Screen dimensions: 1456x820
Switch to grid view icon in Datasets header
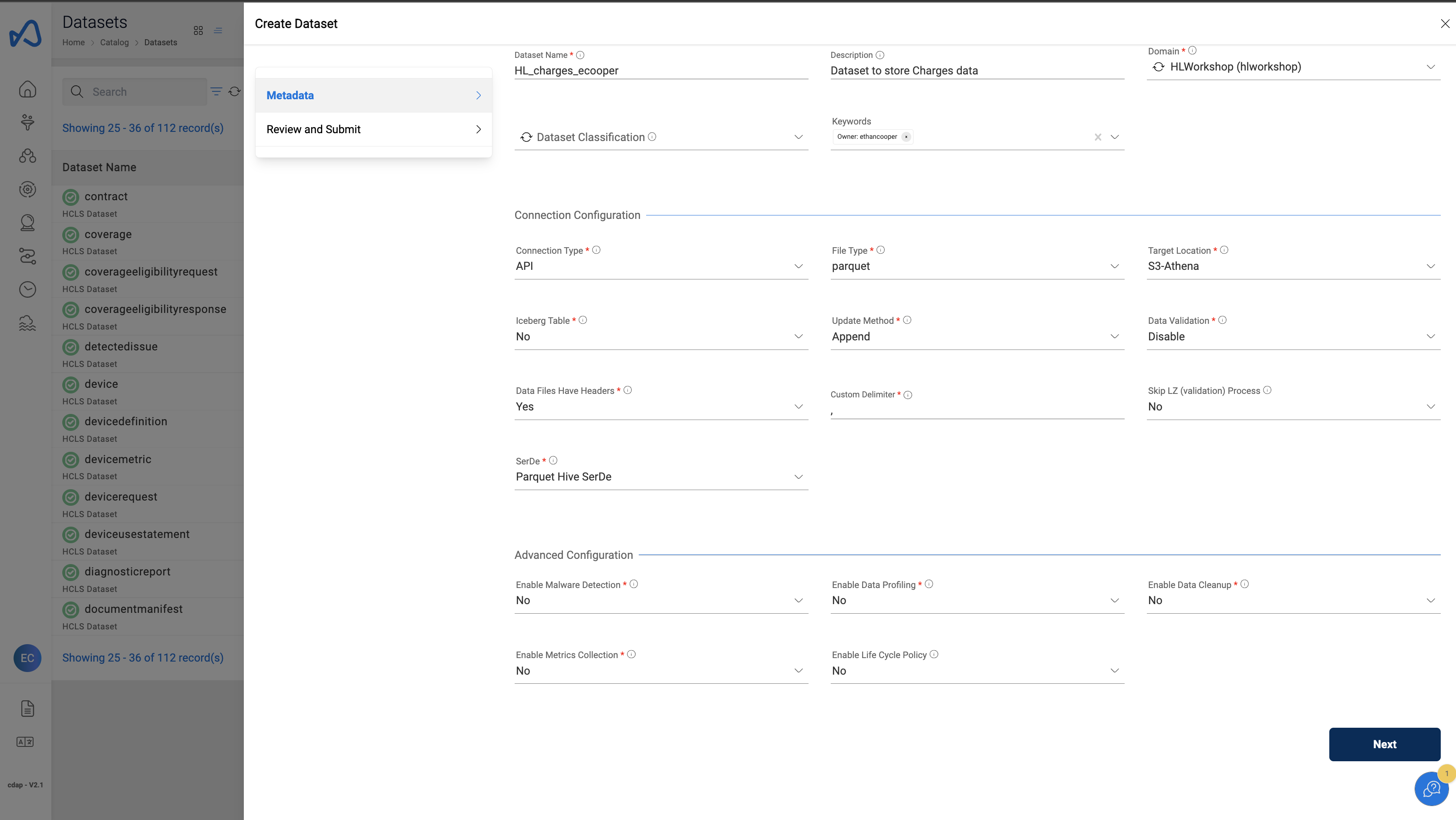(x=198, y=30)
